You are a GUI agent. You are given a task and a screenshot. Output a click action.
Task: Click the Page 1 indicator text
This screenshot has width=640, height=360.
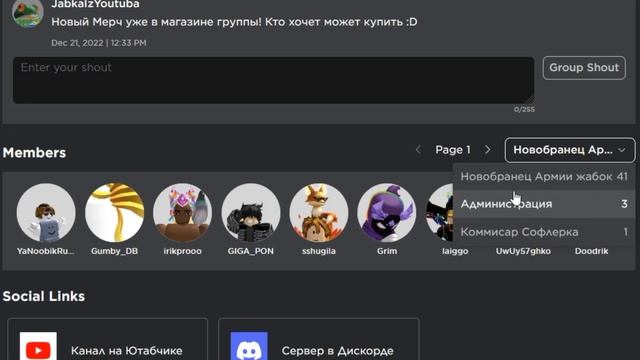[453, 150]
